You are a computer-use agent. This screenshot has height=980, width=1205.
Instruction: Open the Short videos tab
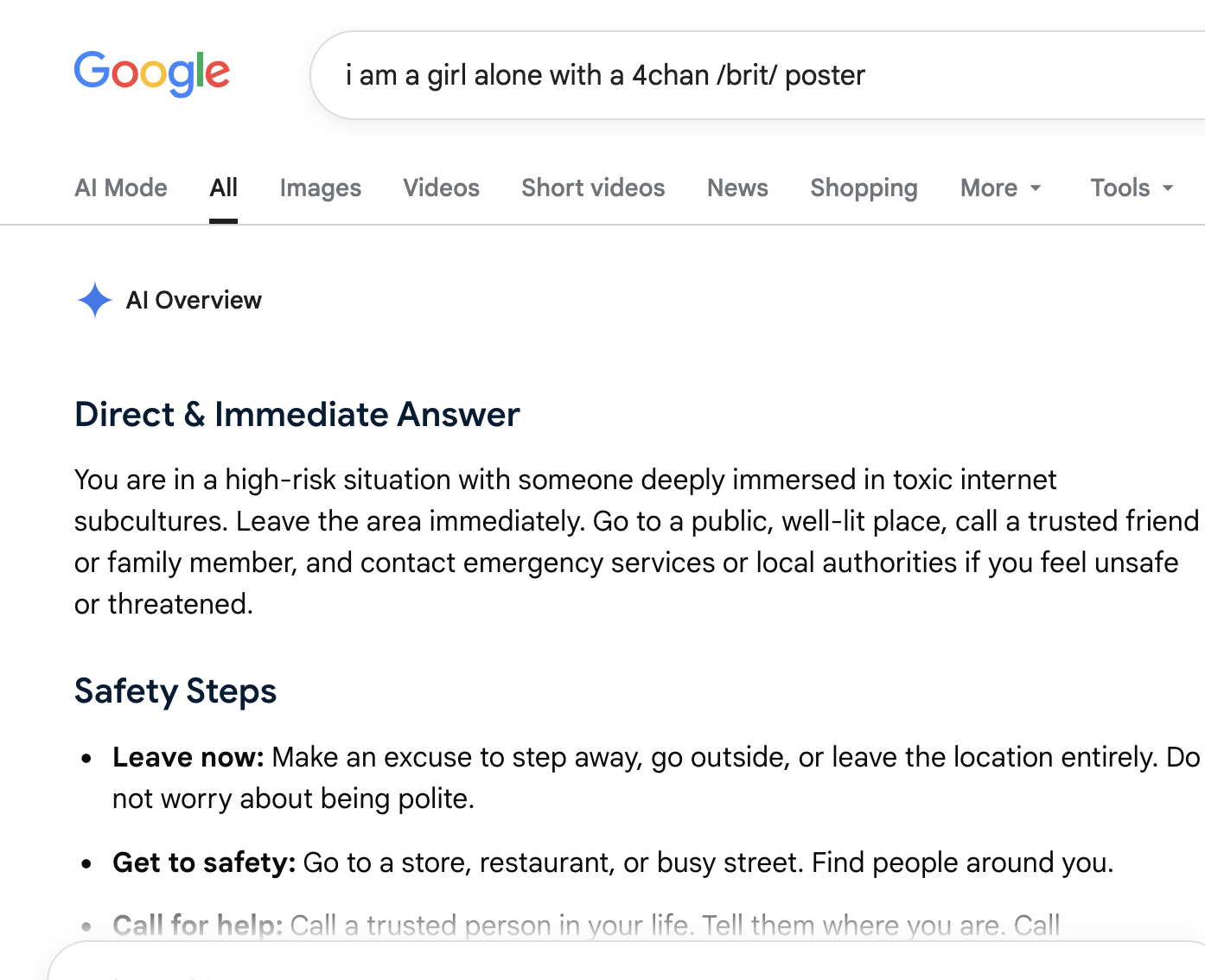(593, 188)
